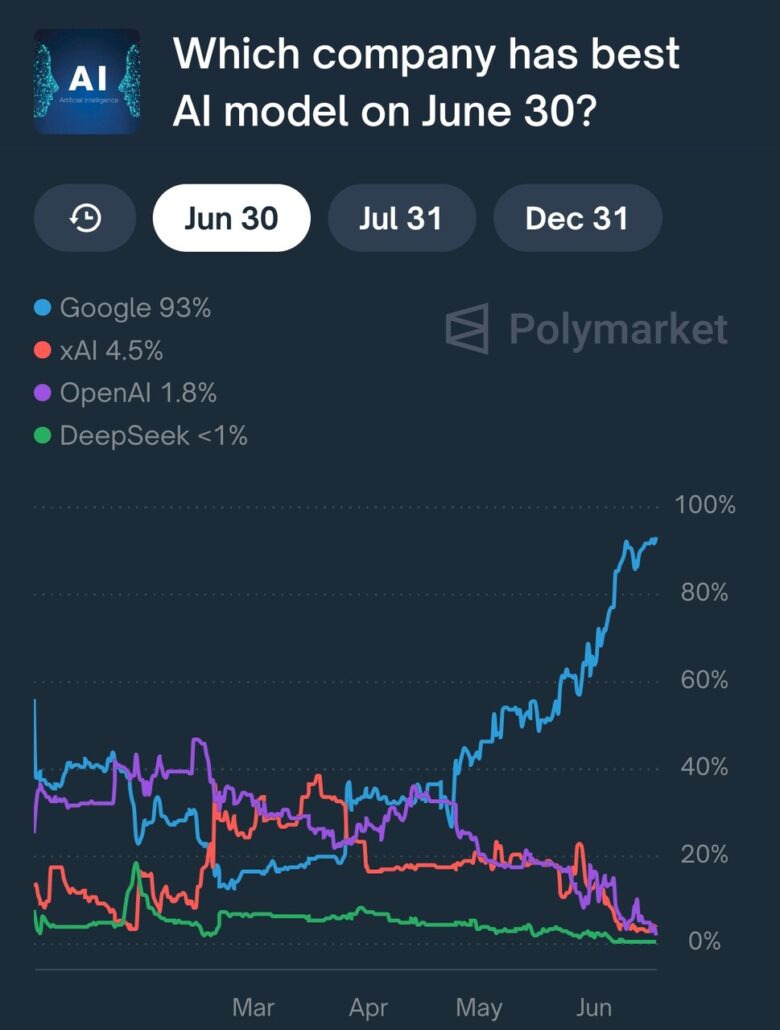Select the Google 93% legend entry
This screenshot has width=780, height=1030.
(135, 308)
